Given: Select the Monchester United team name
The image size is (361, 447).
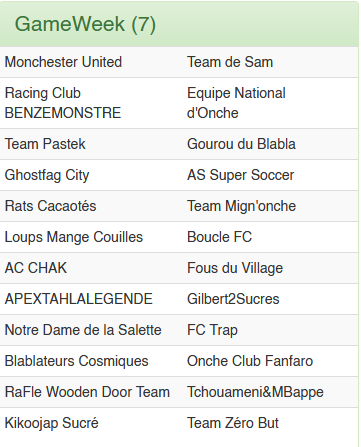Looking at the screenshot, I should 63,62.
